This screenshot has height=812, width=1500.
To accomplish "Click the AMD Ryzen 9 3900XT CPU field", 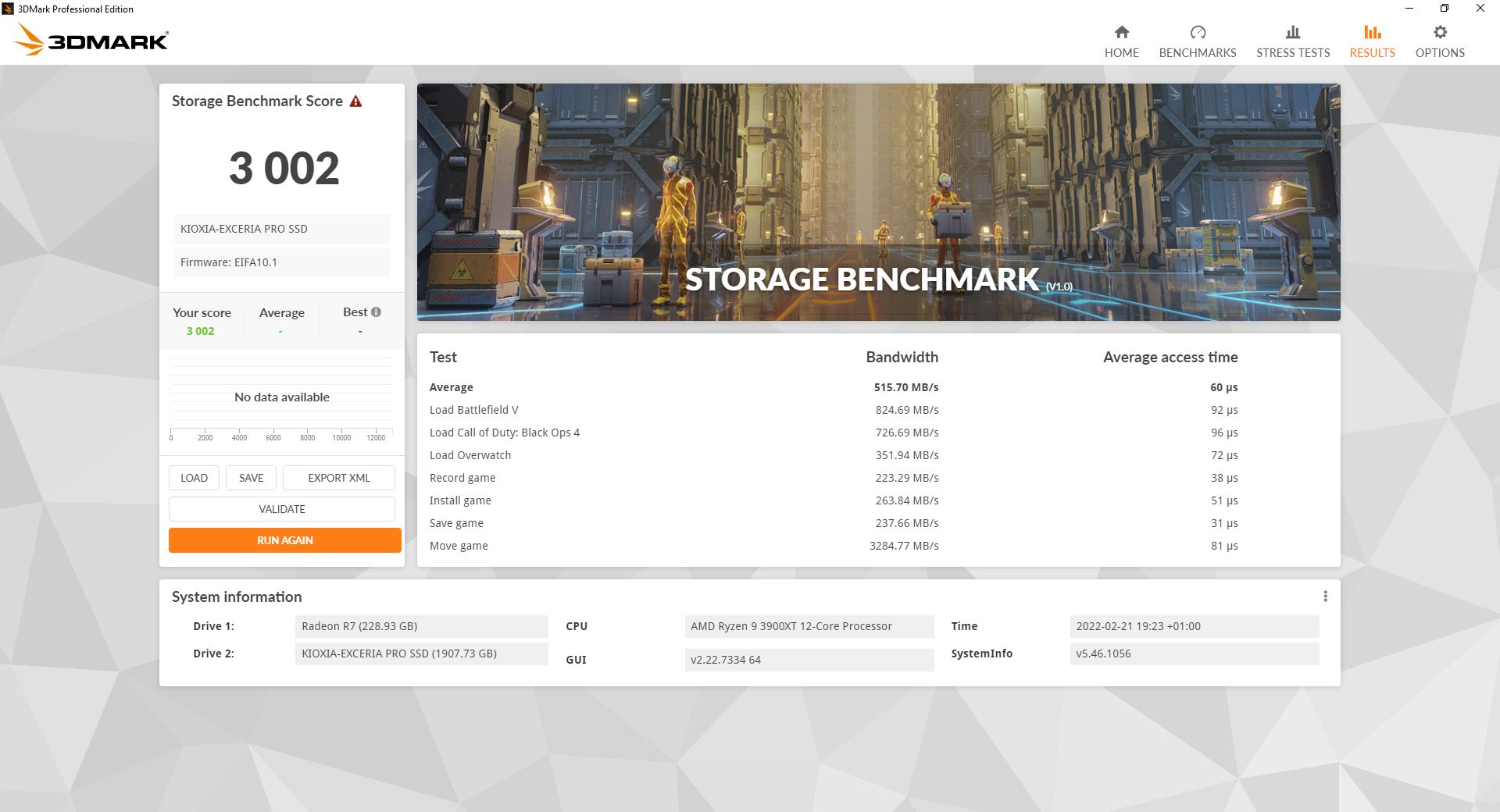I will pyautogui.click(x=809, y=626).
